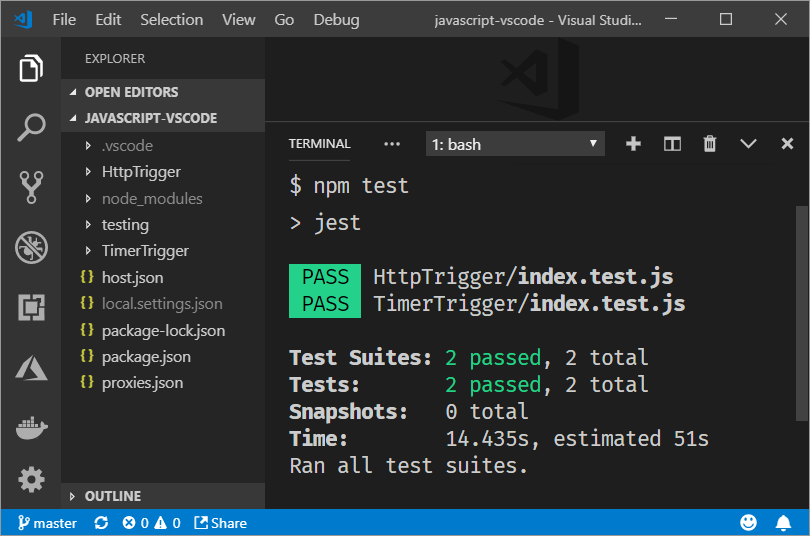This screenshot has width=810, height=536.
Task: Open package.json file in explorer
Action: [x=146, y=356]
